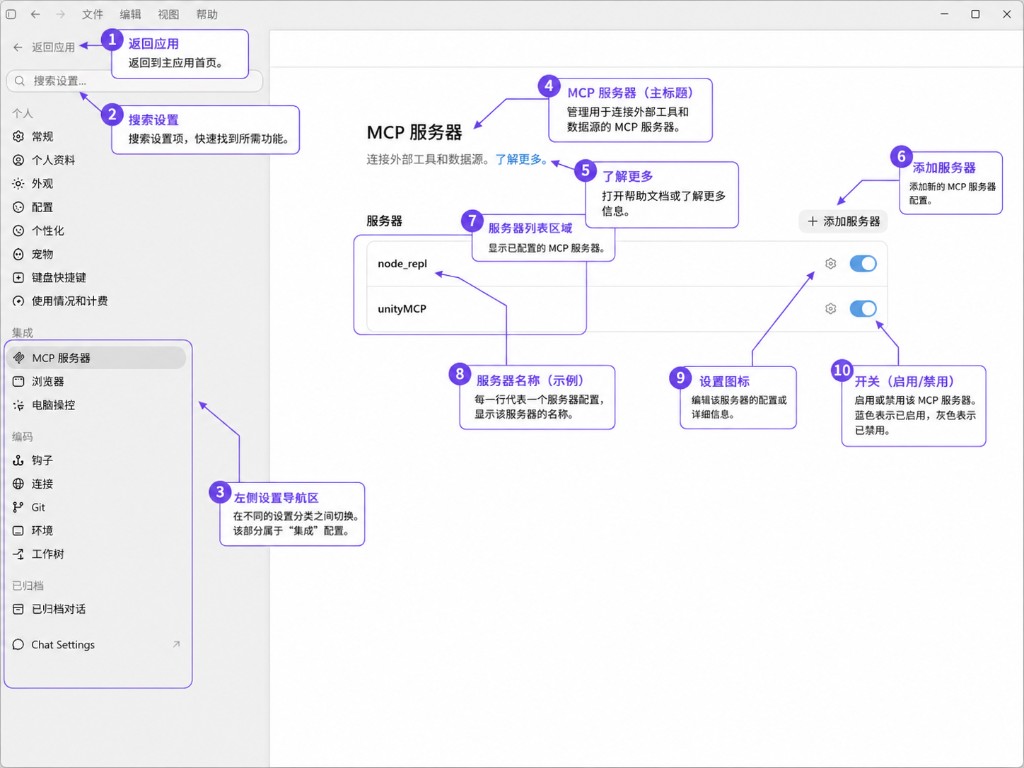The height and width of the screenshot is (768, 1024).
Task: Click the node_repl server name
Action: (402, 264)
